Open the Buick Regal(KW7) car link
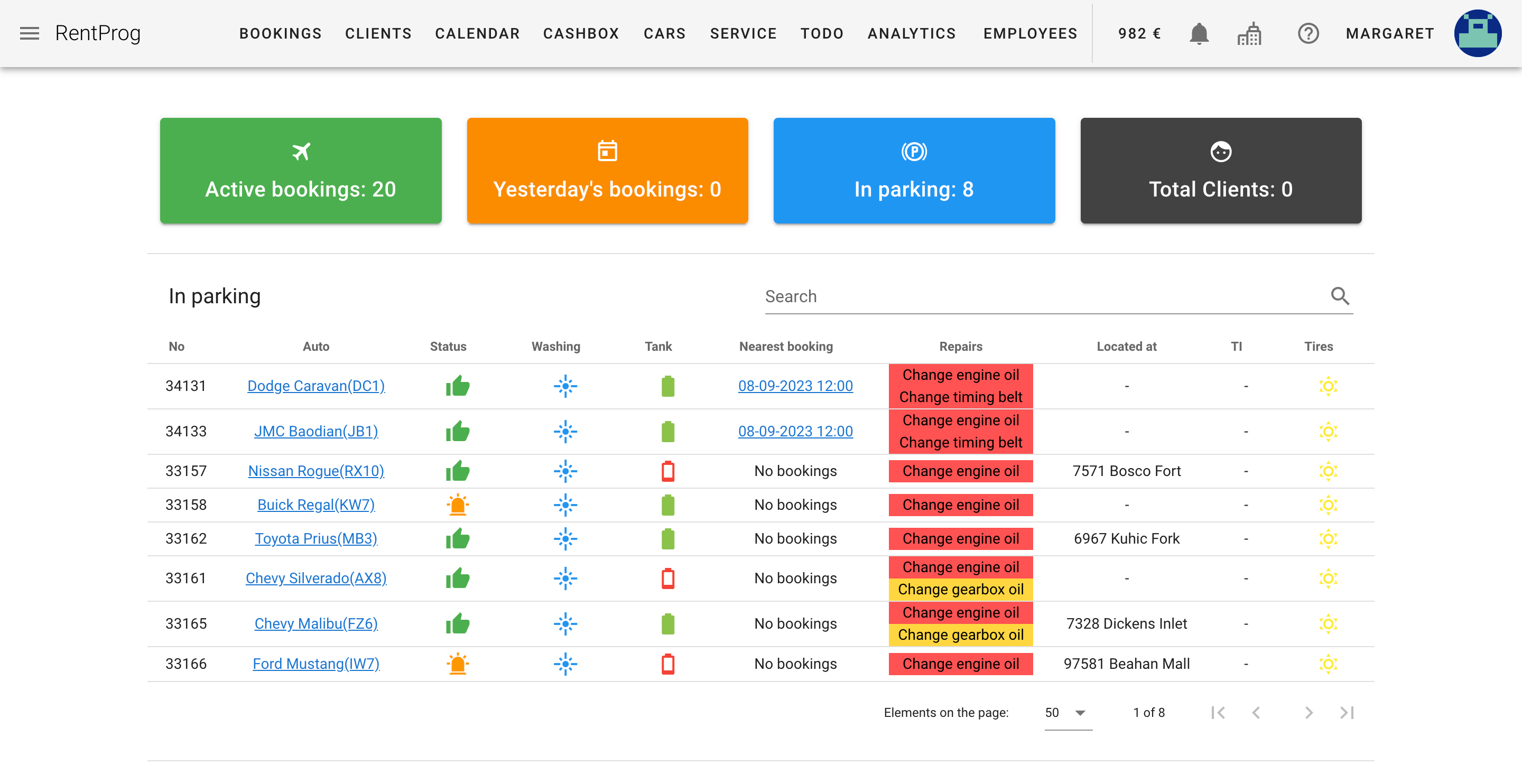The image size is (1522, 784). tap(316, 505)
